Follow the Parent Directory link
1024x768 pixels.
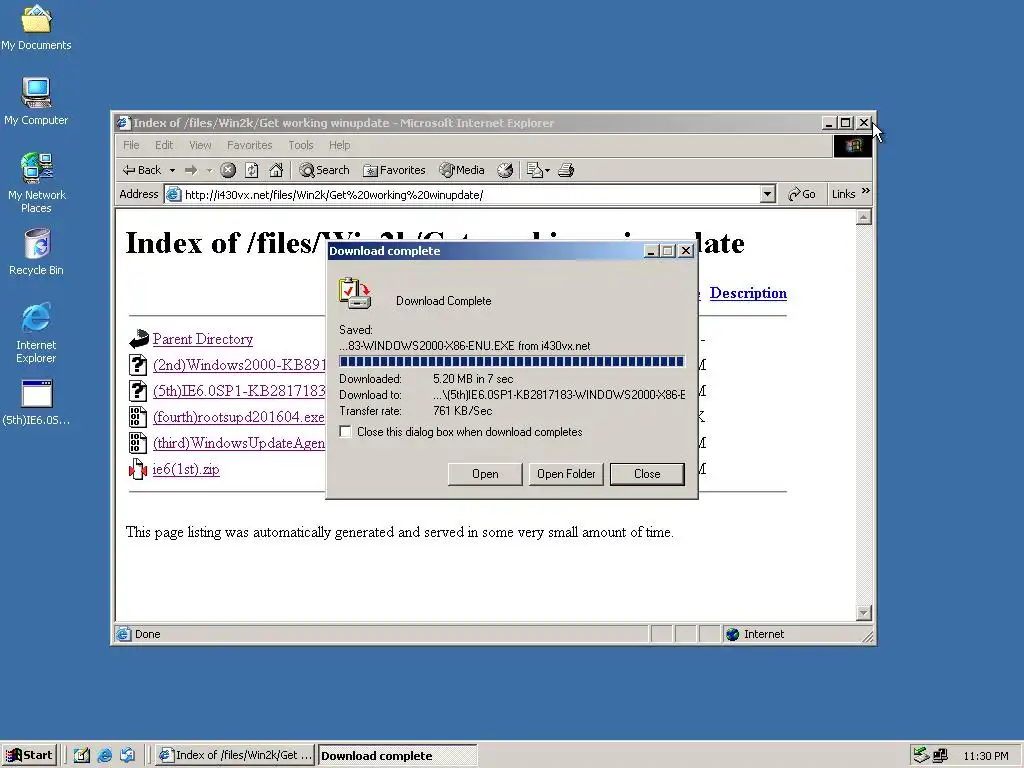(x=202, y=339)
